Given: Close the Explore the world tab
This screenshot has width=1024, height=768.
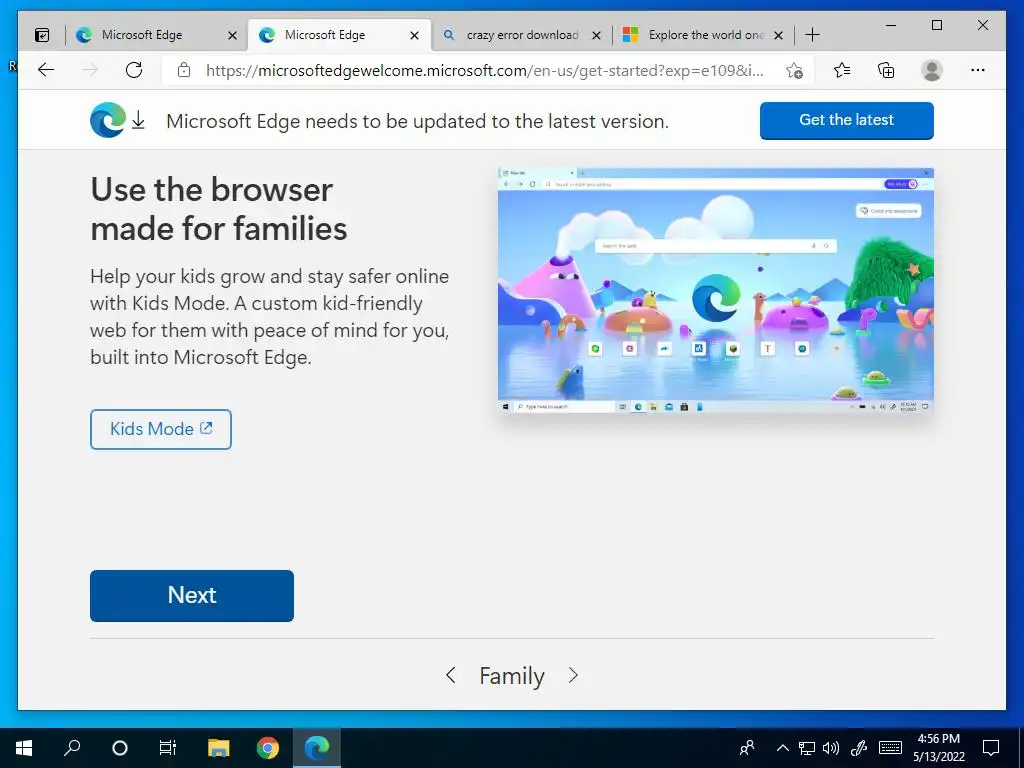Looking at the screenshot, I should tap(778, 35).
